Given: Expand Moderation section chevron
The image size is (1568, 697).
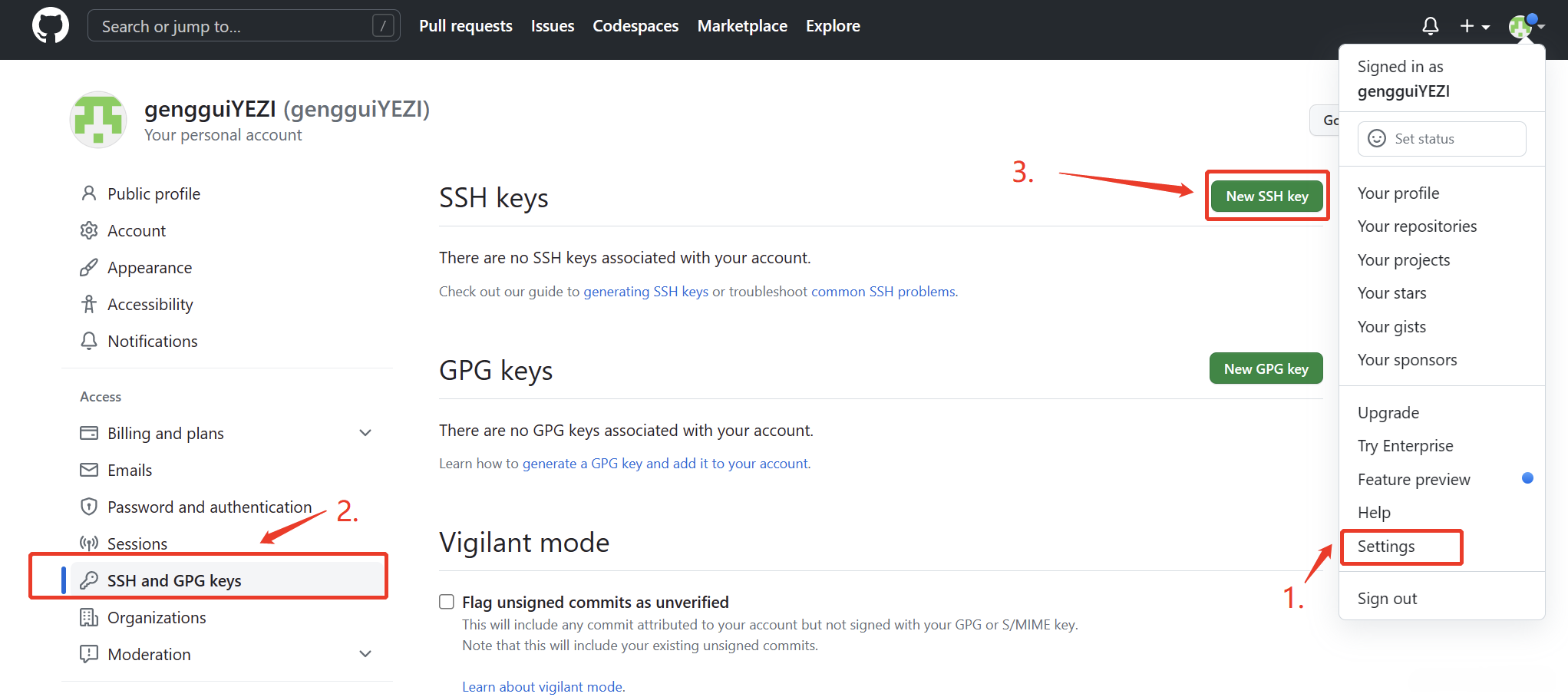Looking at the screenshot, I should (365, 654).
